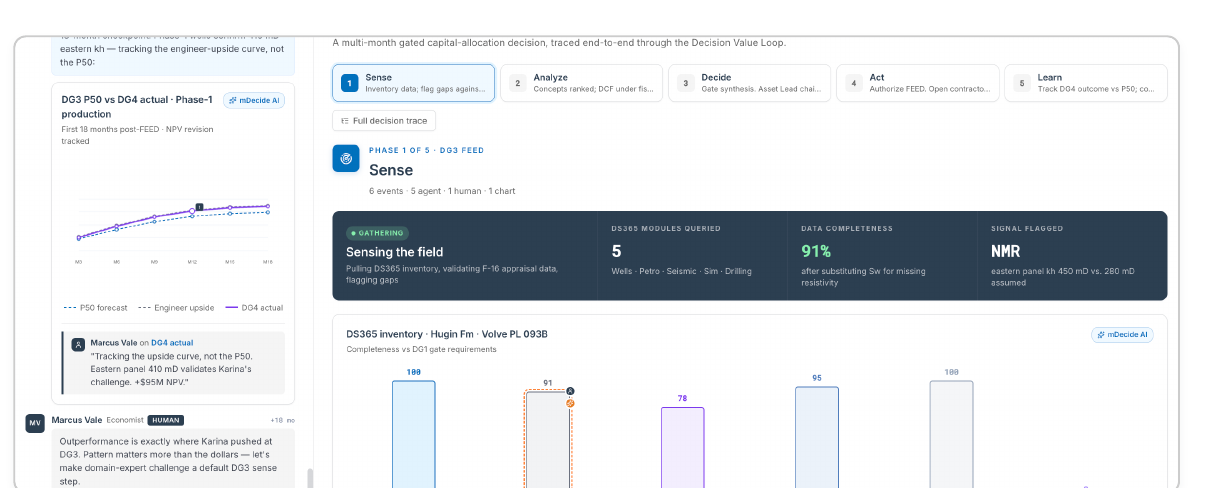Screen dimensions: 1213x488
Task: Click the DS365 modules queried value 5
Action: tap(616, 251)
